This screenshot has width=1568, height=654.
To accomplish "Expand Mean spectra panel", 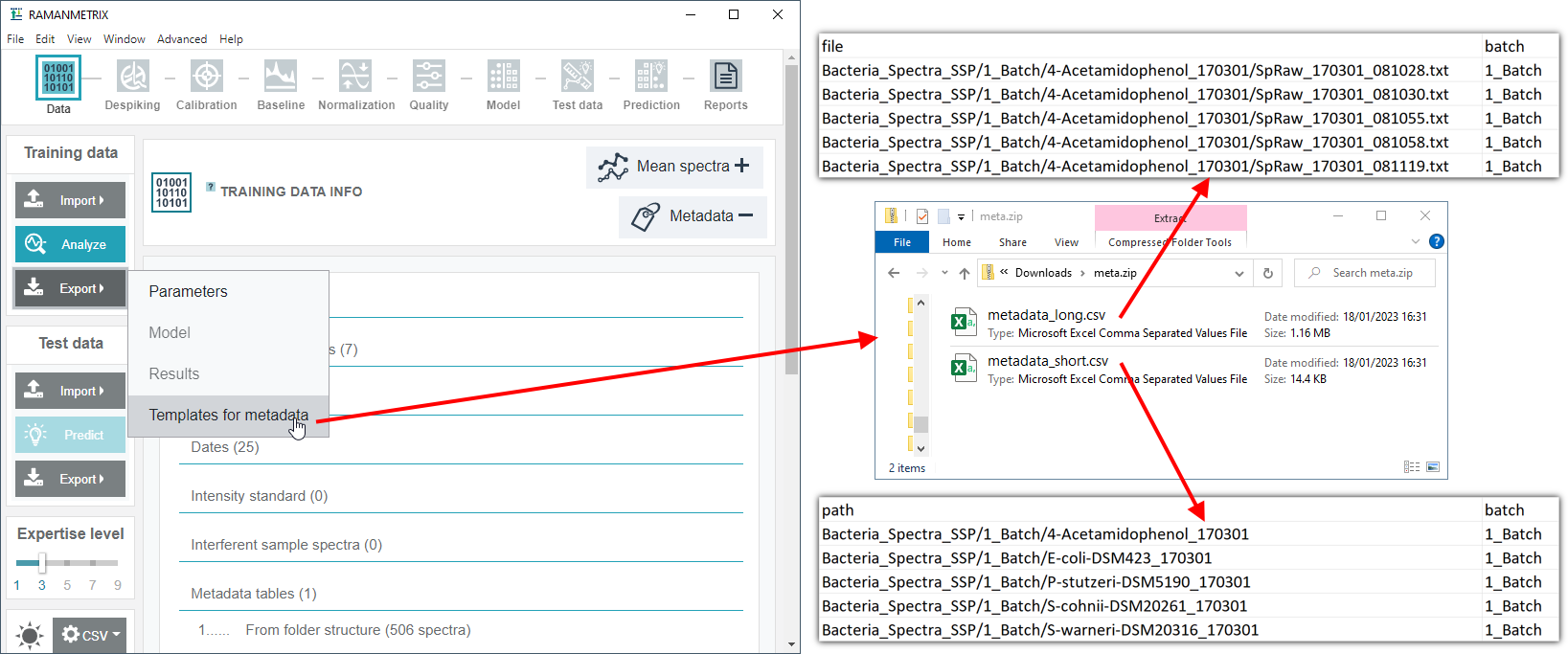I will click(674, 167).
